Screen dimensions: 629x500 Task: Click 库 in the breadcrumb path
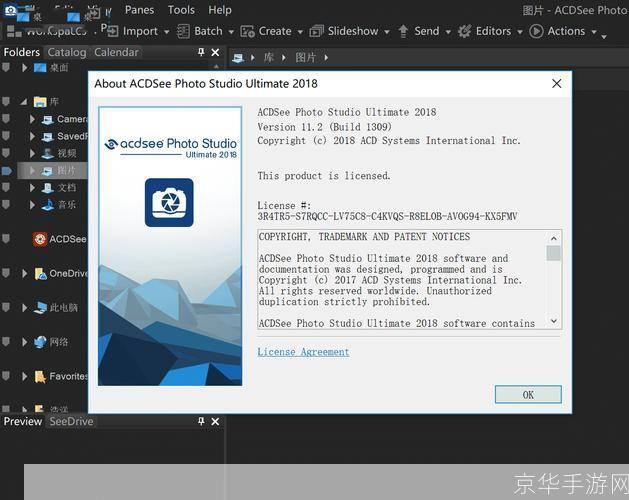[269, 58]
